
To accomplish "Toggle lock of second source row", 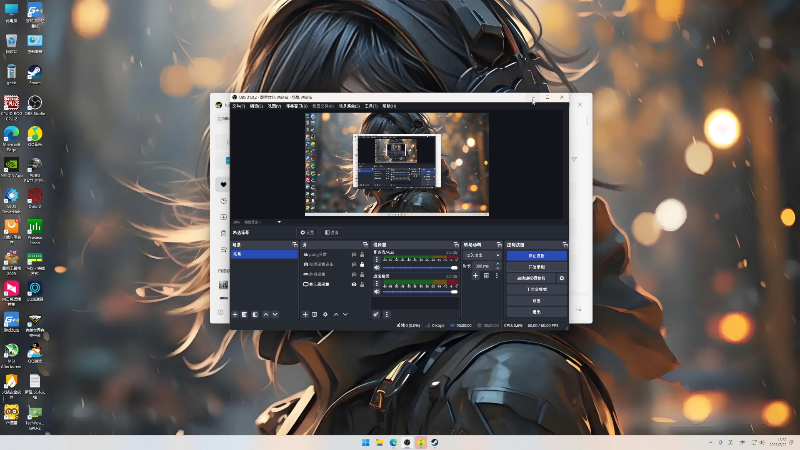I will click(362, 264).
